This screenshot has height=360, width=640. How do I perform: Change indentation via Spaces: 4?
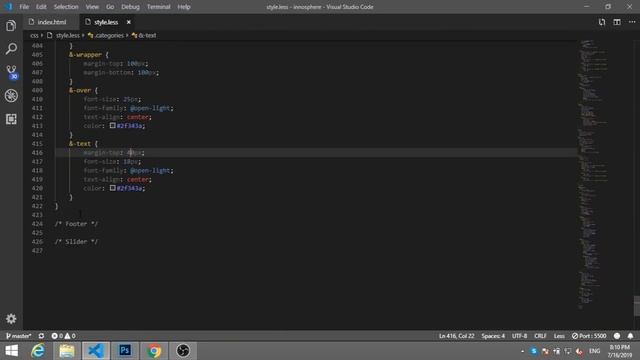[x=493, y=336]
